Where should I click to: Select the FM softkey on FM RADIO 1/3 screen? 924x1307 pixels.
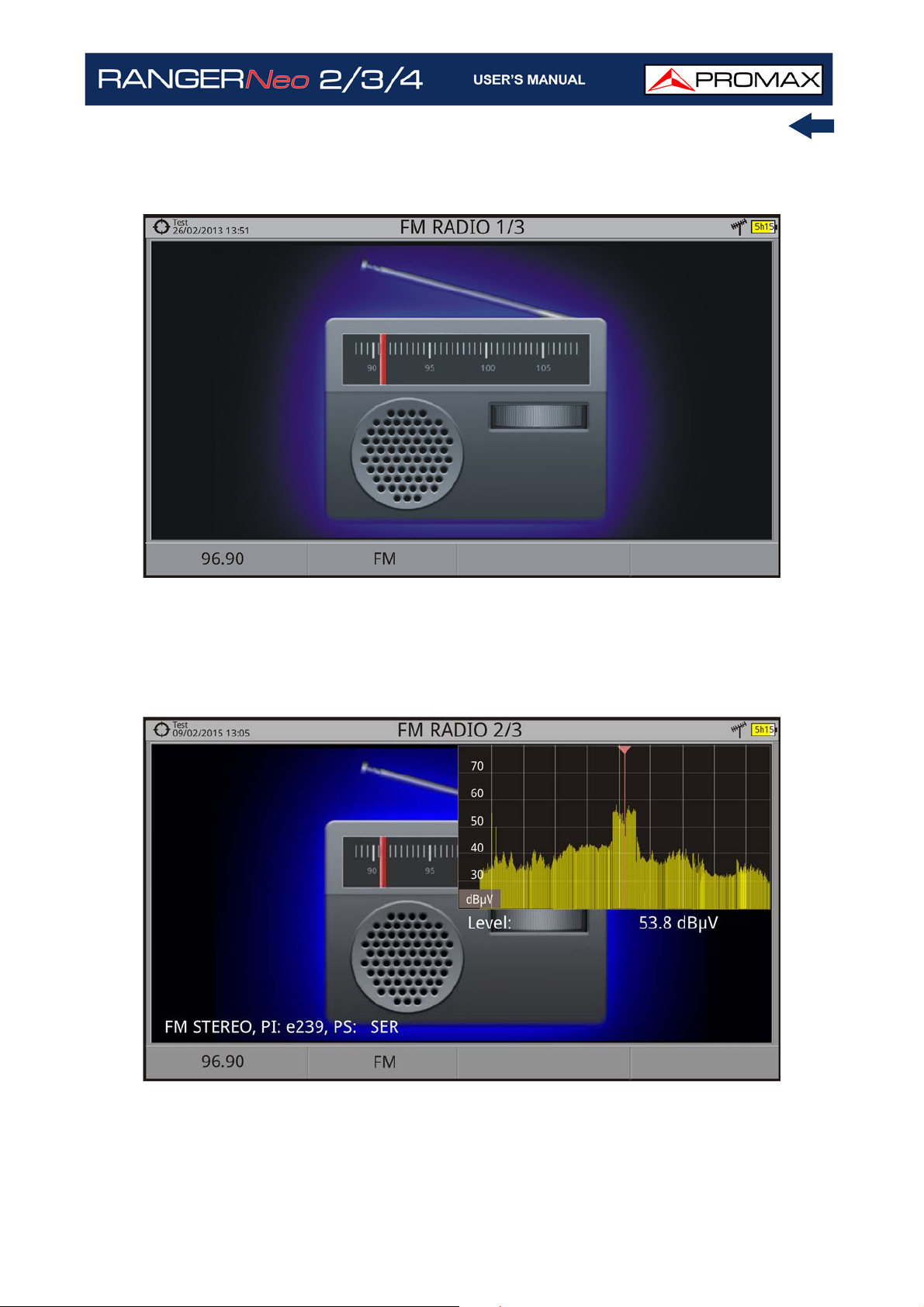[x=384, y=558]
